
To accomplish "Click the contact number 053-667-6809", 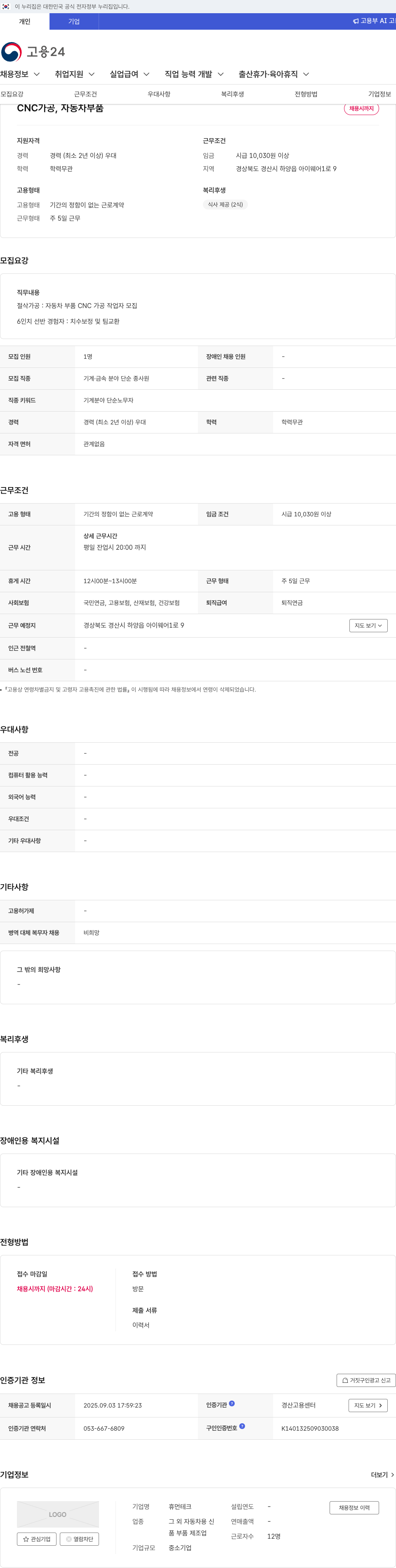I will pyautogui.click(x=104, y=1429).
